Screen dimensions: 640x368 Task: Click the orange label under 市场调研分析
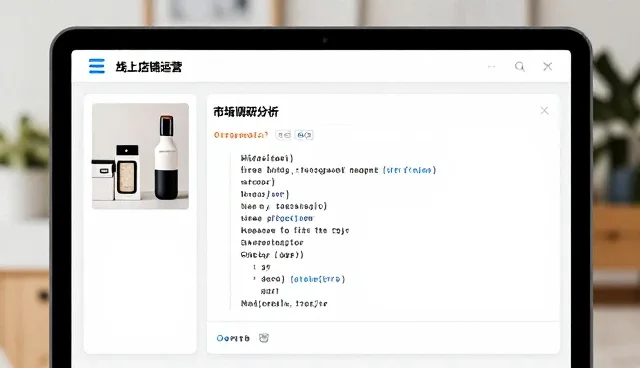pyautogui.click(x=241, y=135)
